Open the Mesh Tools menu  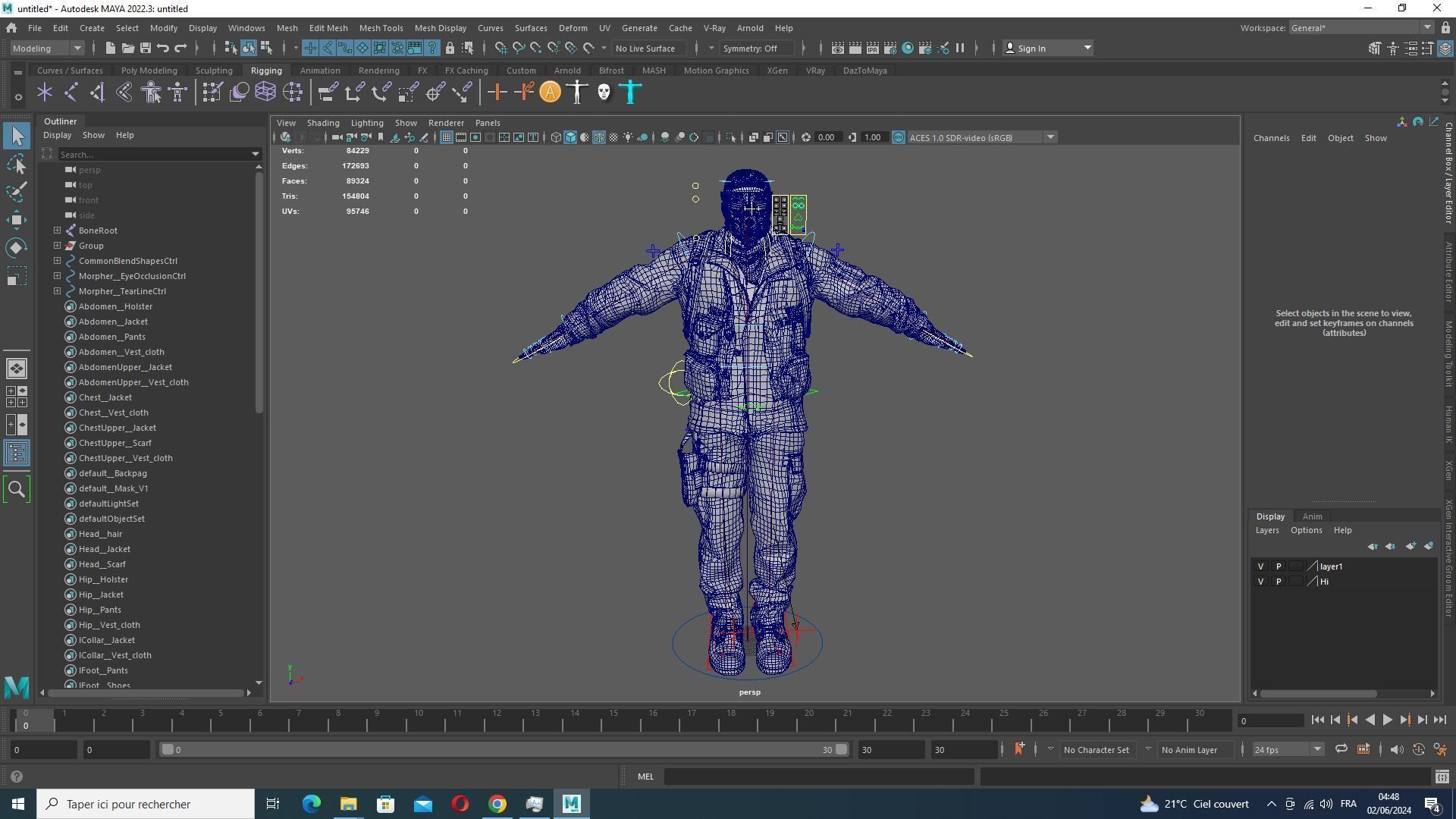pos(381,28)
